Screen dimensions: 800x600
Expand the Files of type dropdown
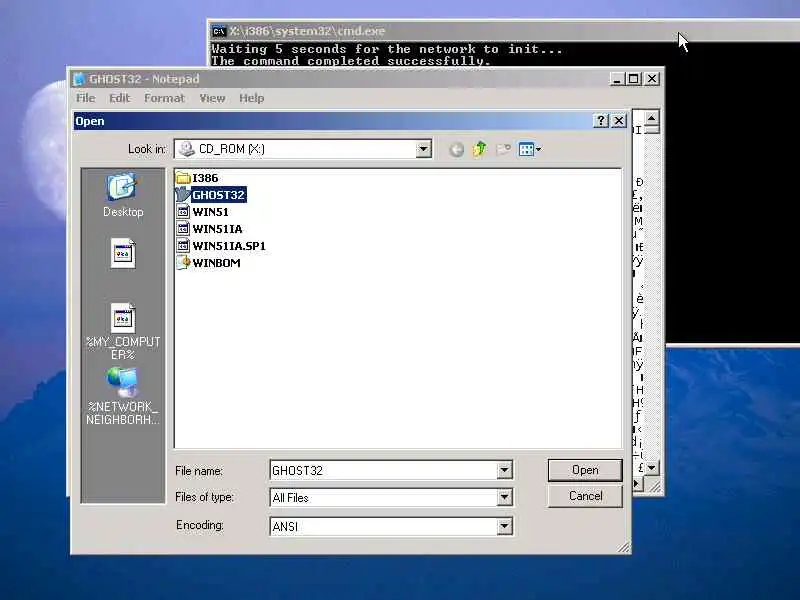click(x=504, y=497)
